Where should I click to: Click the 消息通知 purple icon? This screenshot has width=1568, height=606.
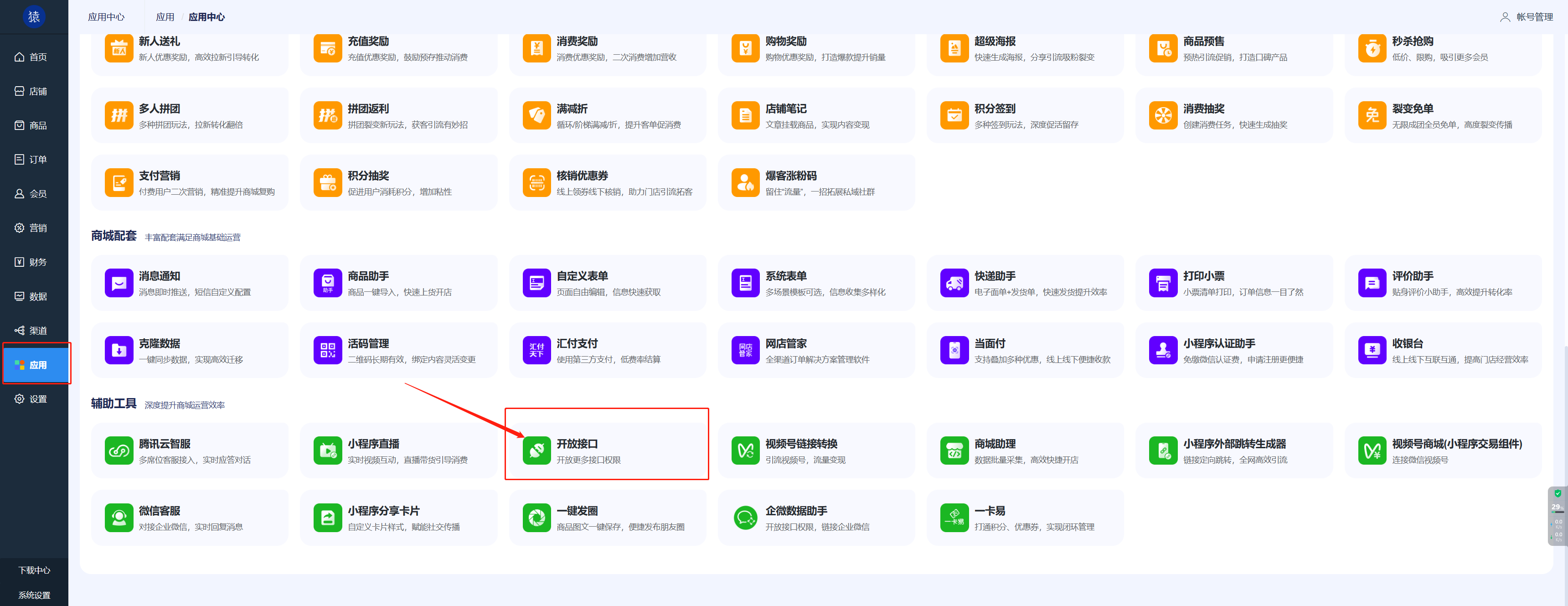pyautogui.click(x=119, y=283)
